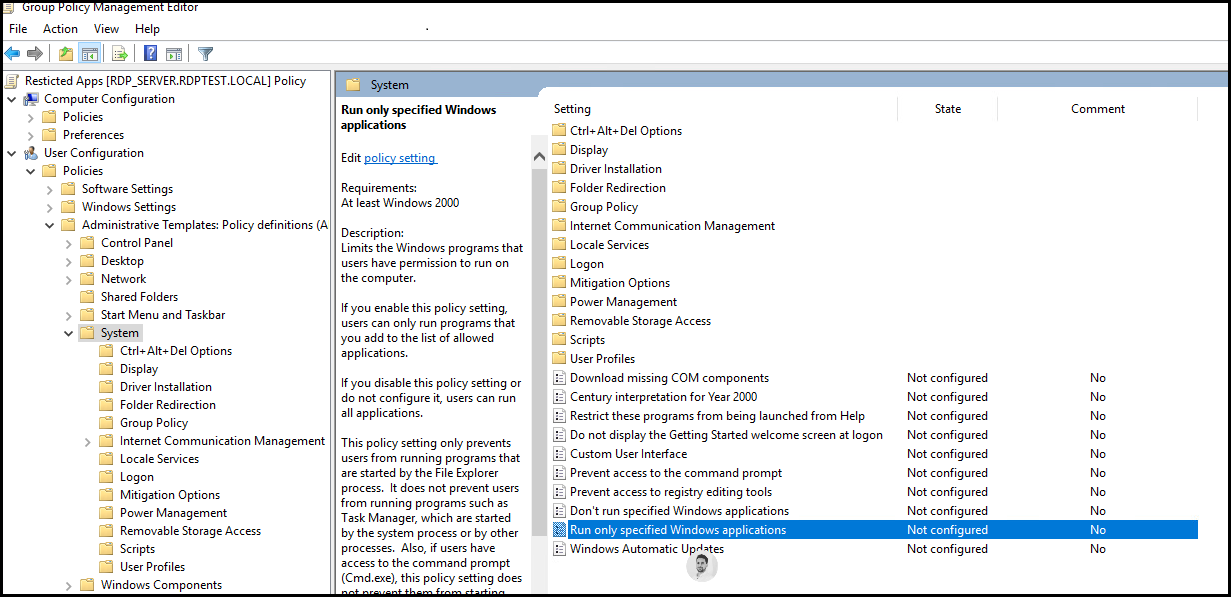The width and height of the screenshot is (1231, 597).
Task: Open the Help menu
Action: [147, 29]
